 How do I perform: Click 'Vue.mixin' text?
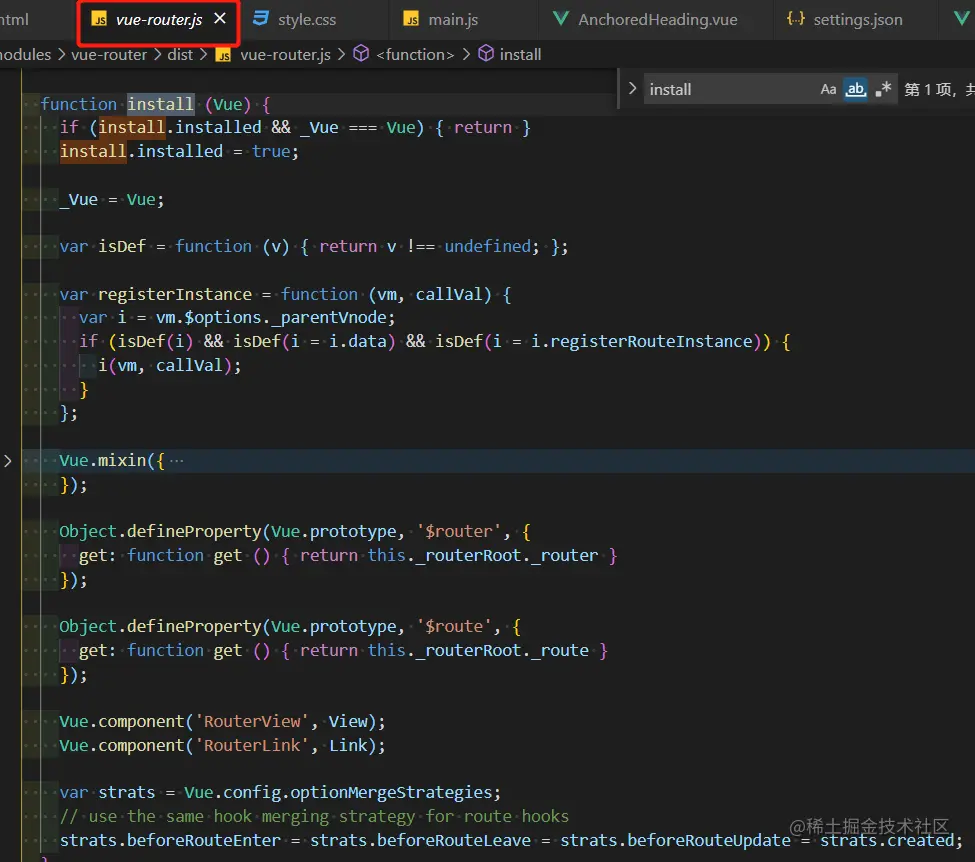click(x=103, y=461)
